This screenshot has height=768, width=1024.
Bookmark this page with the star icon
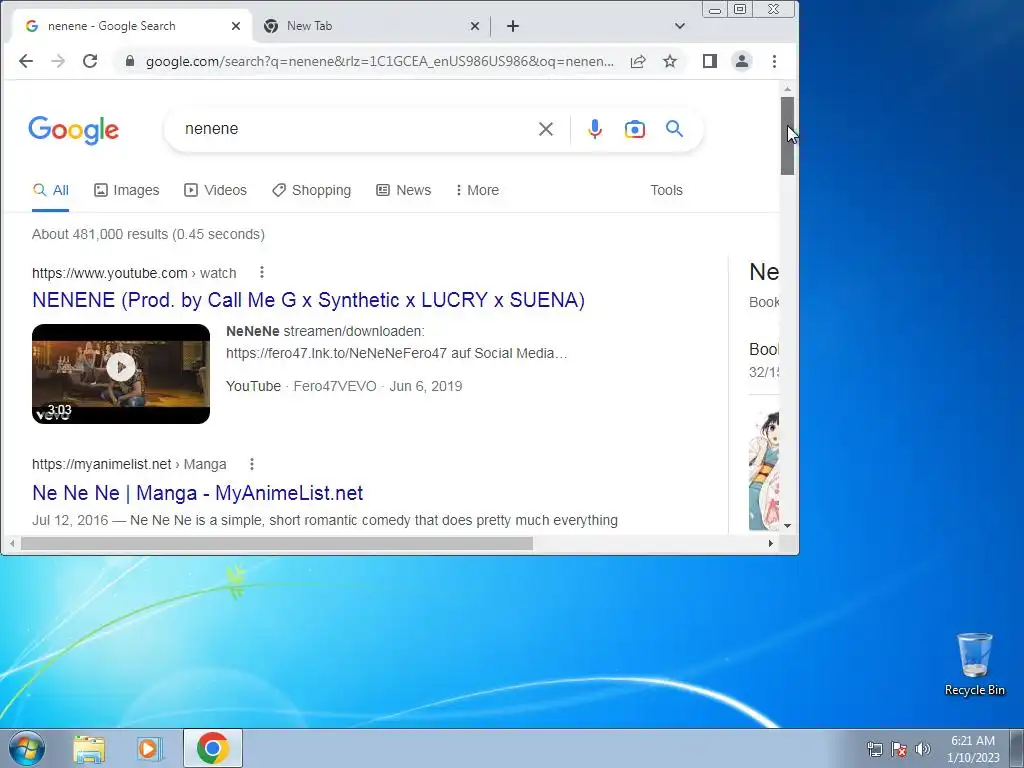(670, 61)
